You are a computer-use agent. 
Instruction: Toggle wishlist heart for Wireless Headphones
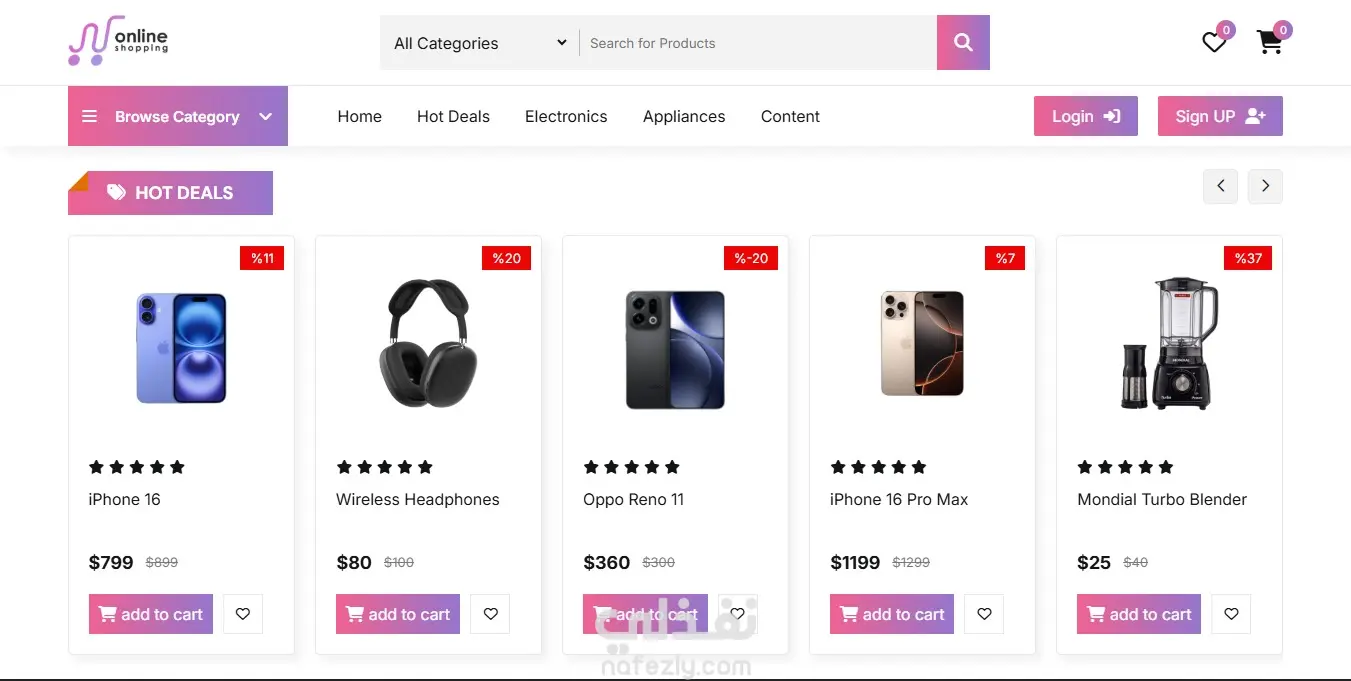pyautogui.click(x=490, y=614)
